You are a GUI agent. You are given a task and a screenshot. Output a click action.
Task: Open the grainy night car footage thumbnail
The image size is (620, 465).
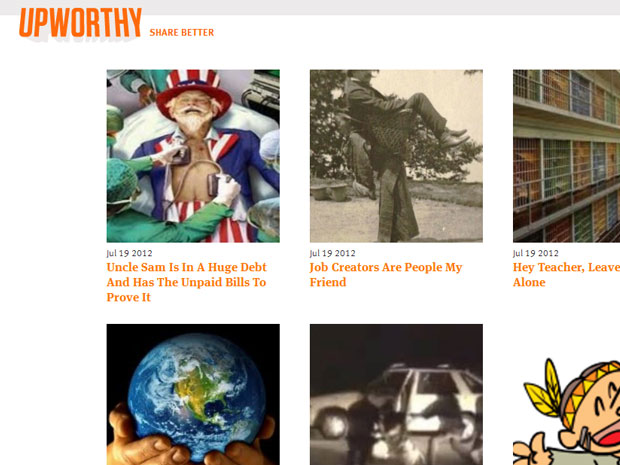[x=396, y=395]
